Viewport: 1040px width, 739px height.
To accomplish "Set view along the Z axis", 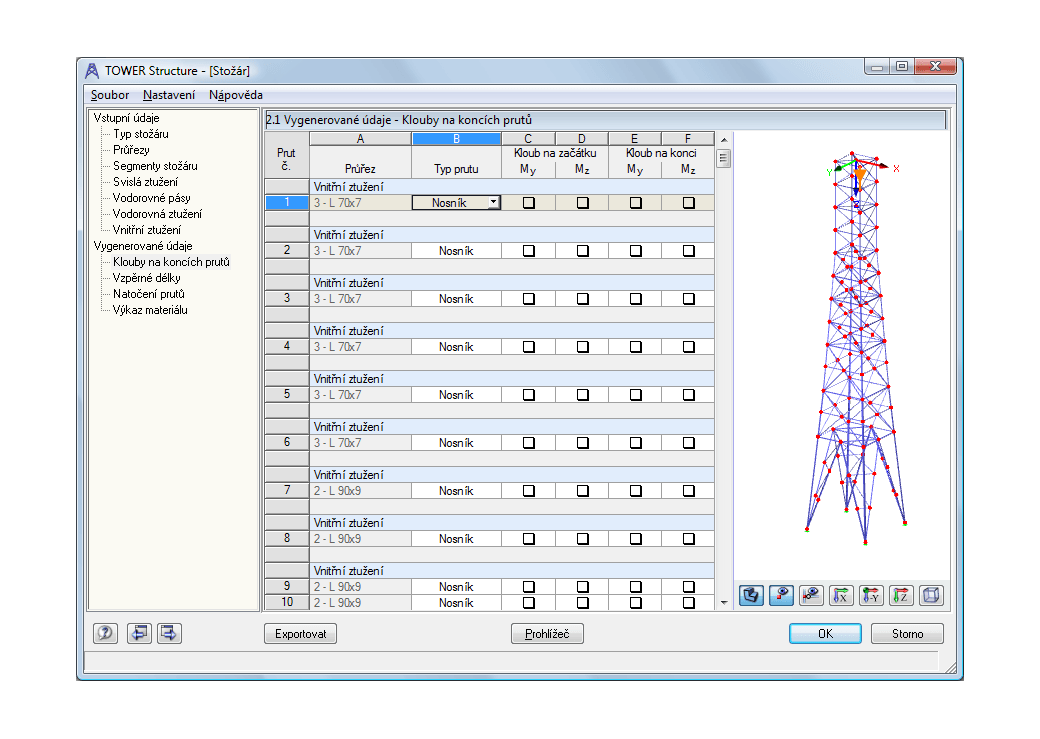I will point(901,595).
